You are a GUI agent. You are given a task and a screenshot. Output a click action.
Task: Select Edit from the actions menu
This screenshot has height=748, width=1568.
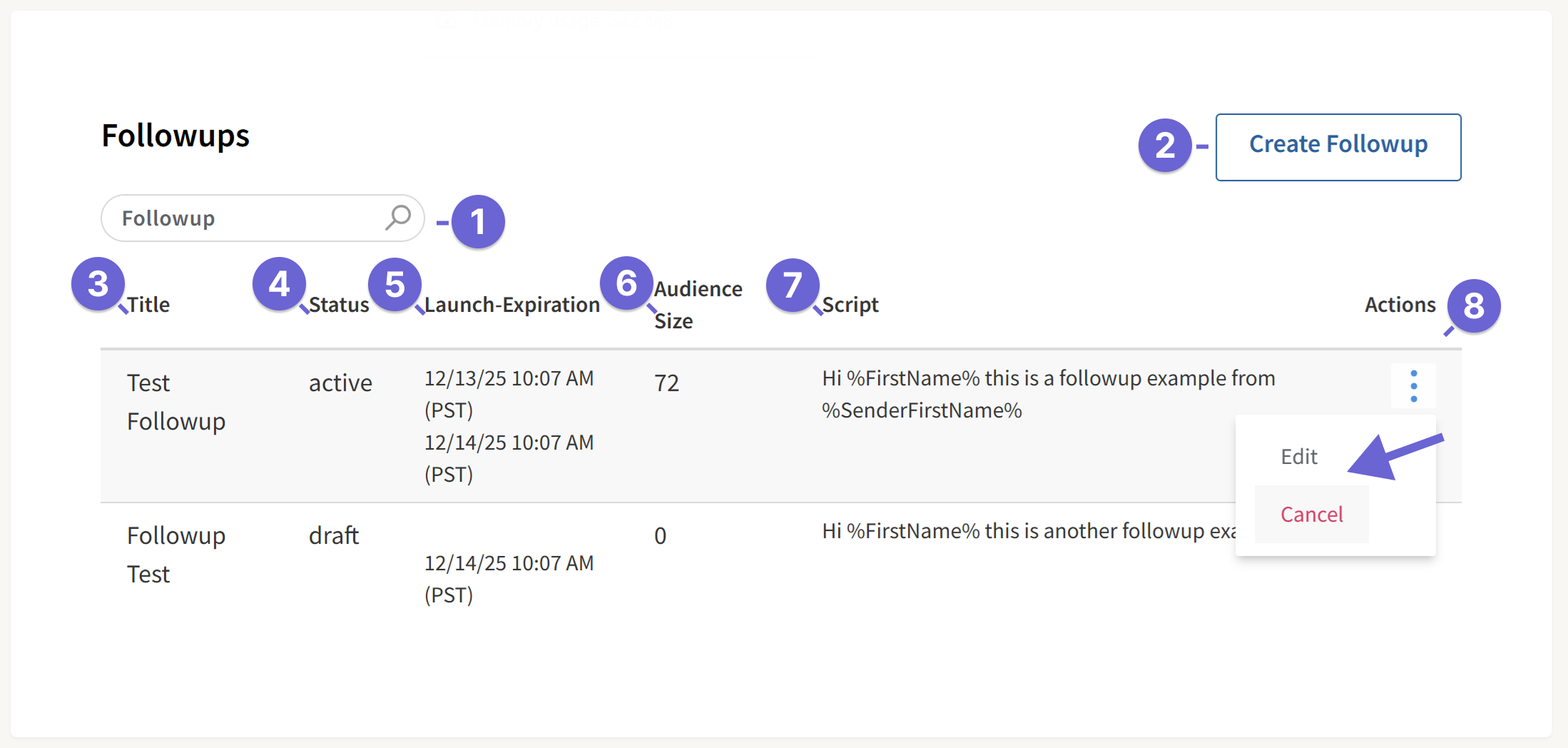tap(1298, 457)
